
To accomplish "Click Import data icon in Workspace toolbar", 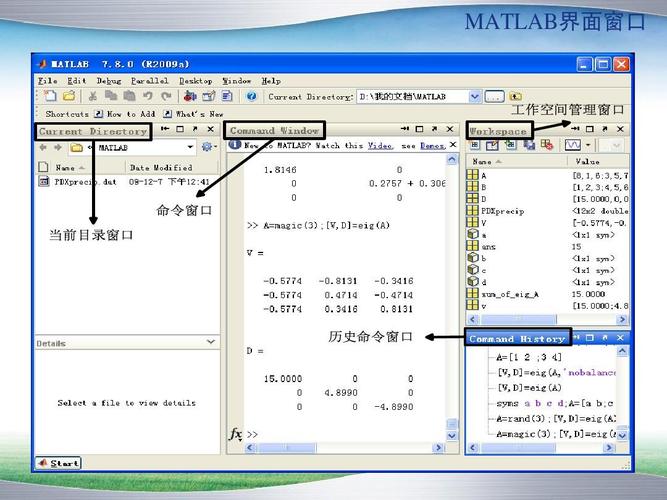I will coord(510,145).
